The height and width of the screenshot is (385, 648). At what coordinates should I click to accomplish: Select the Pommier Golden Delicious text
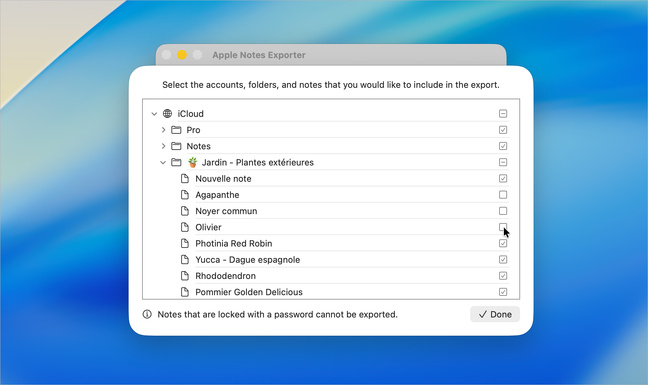(249, 292)
